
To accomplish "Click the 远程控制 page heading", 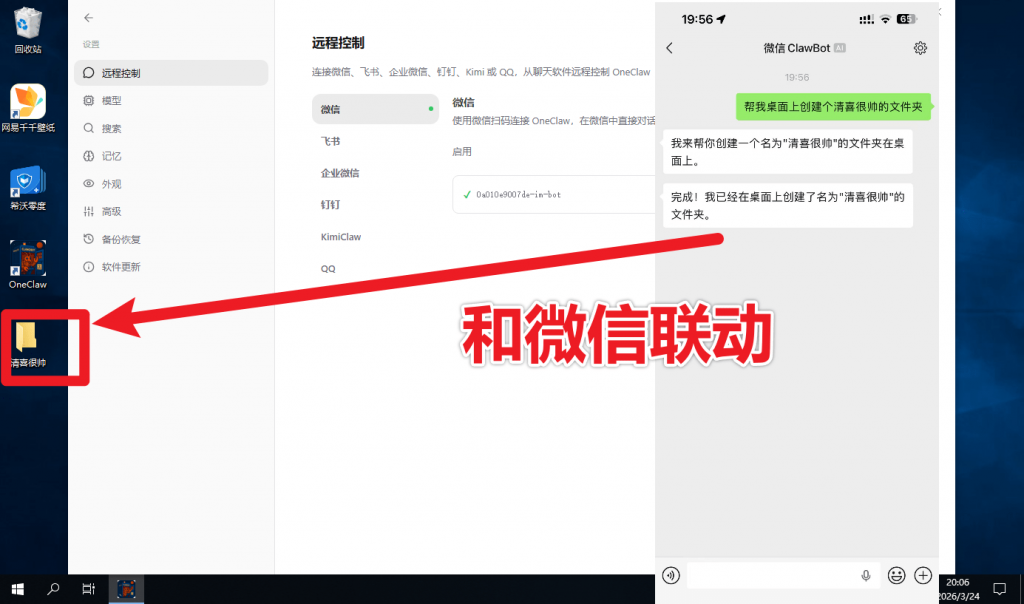I will point(338,43).
